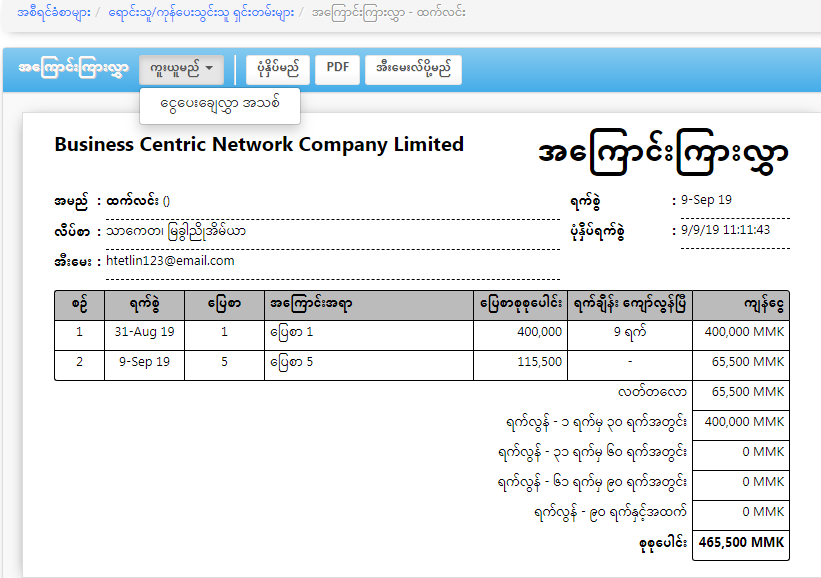Click the total amount 465,500 MMK
Screen dimensions: 821x578
click(x=741, y=542)
